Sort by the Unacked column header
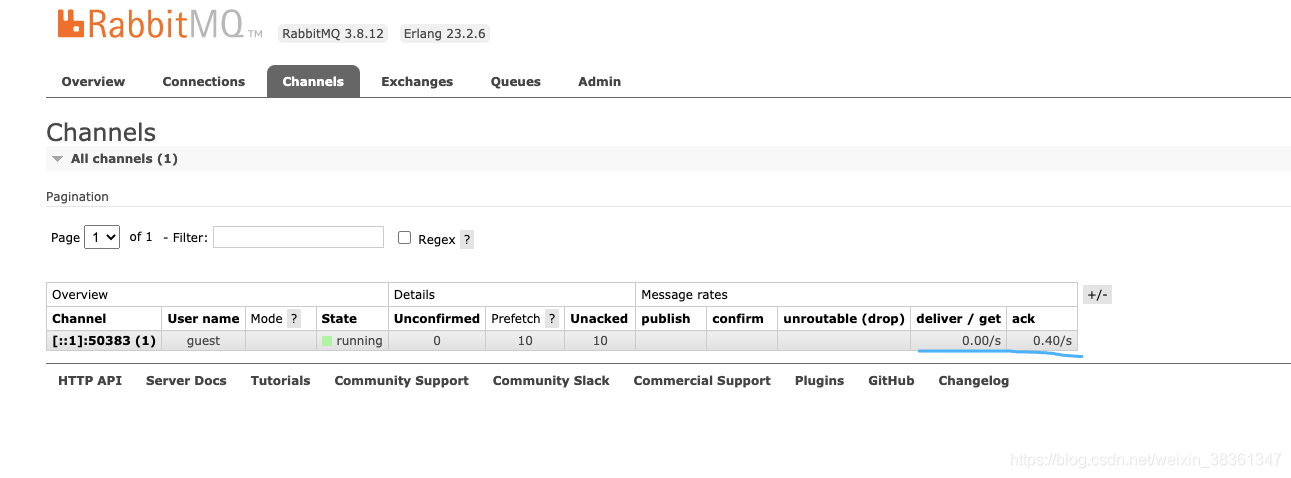Viewport: 1291px width, 478px height. (x=599, y=319)
